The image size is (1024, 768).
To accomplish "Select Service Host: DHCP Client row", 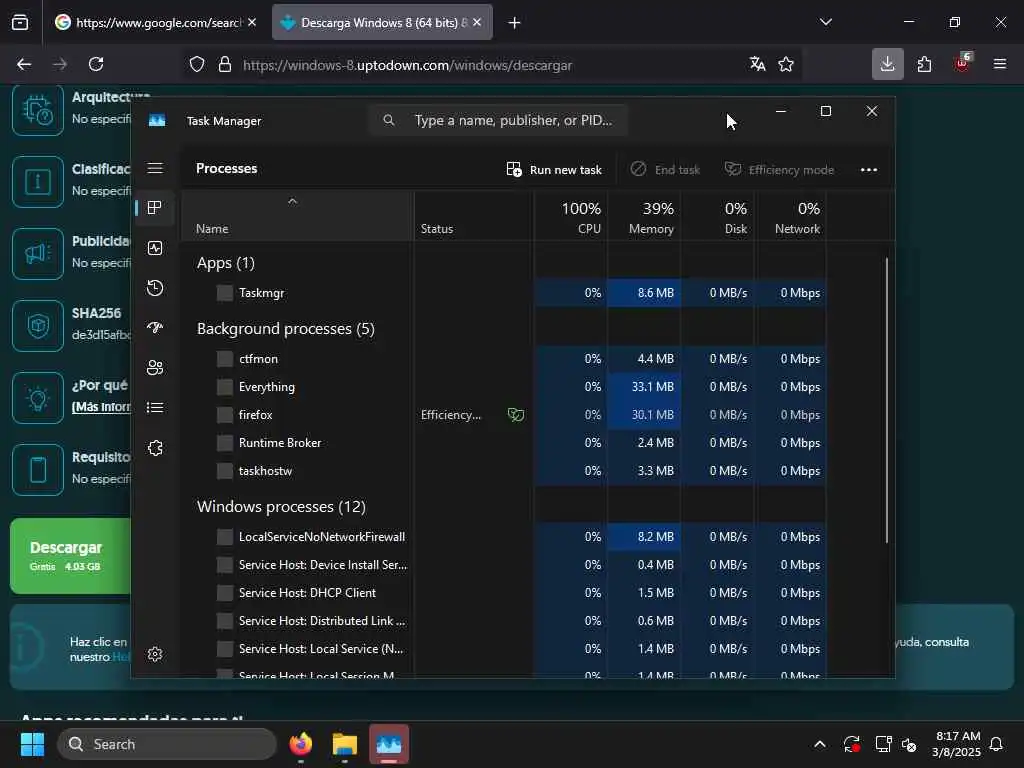I will point(503,593).
